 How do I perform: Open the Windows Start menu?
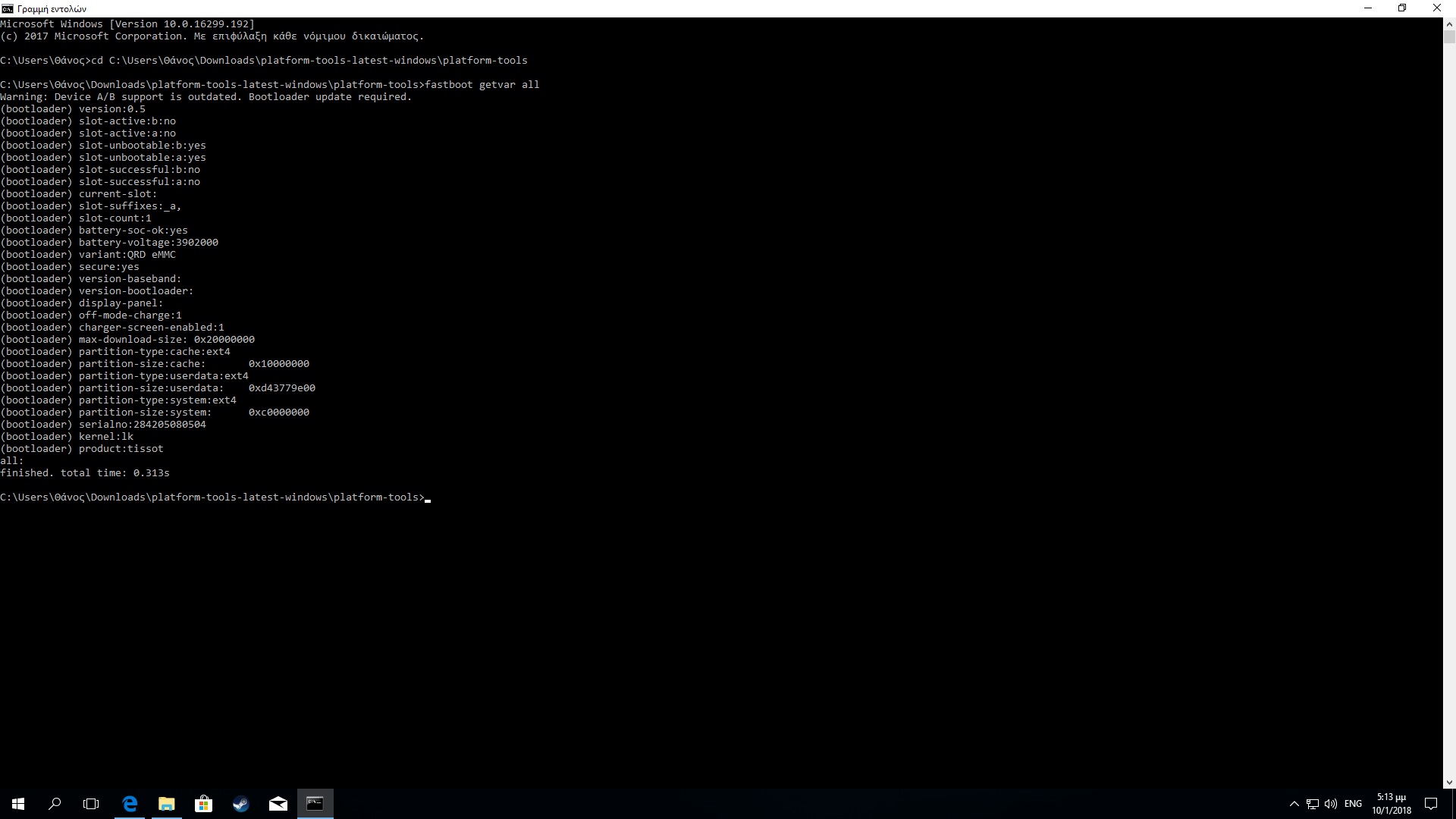[18, 804]
